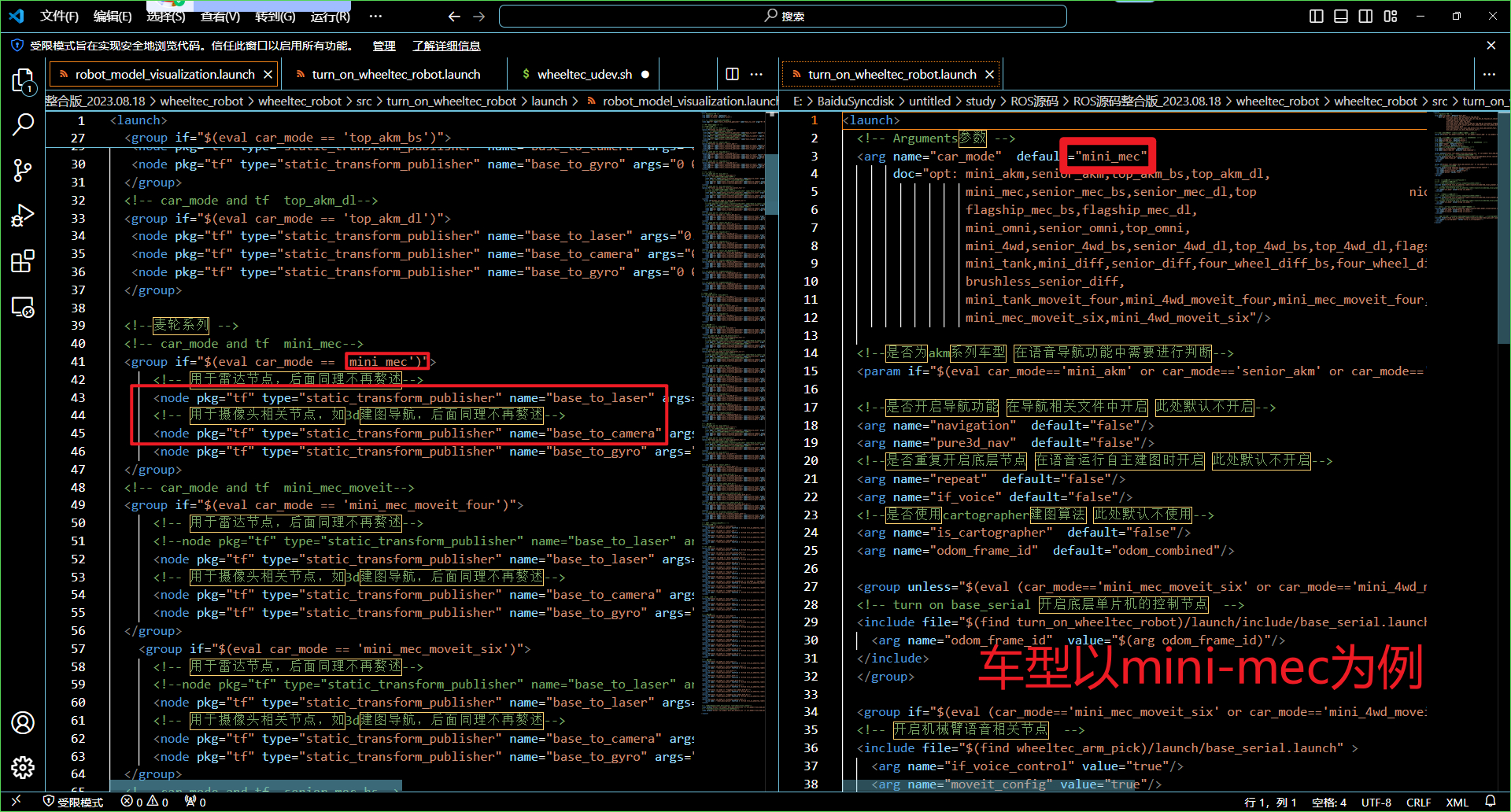
Task: Go forward with the navigation arrow
Action: (479, 16)
